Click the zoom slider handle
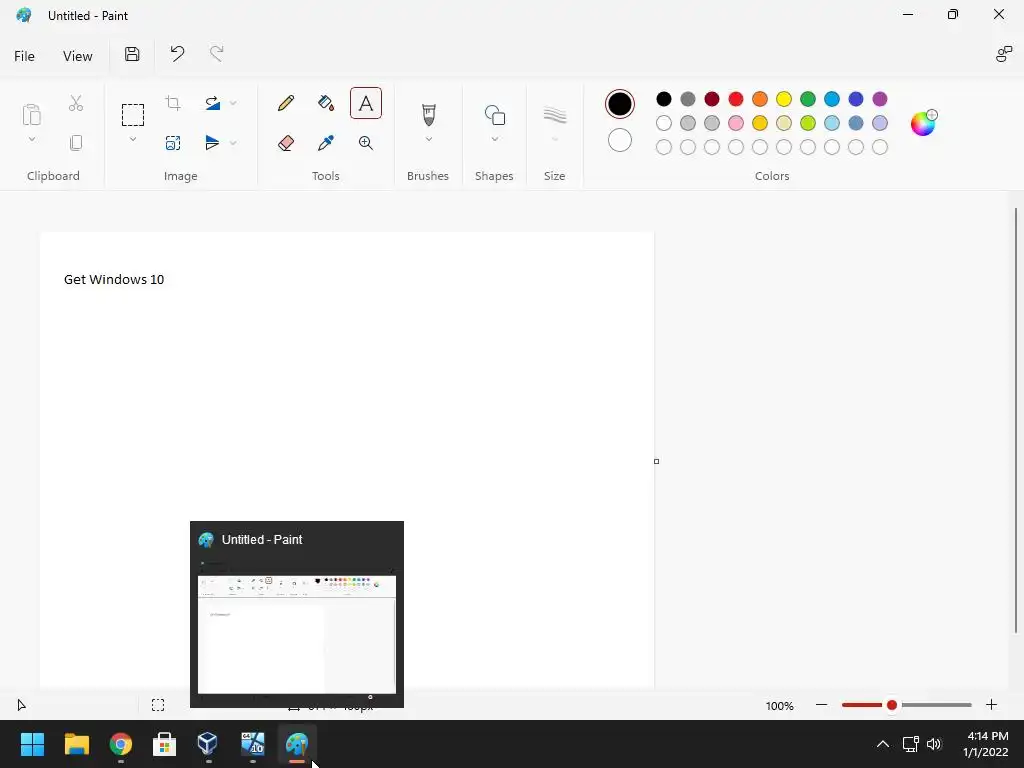 pos(892,705)
